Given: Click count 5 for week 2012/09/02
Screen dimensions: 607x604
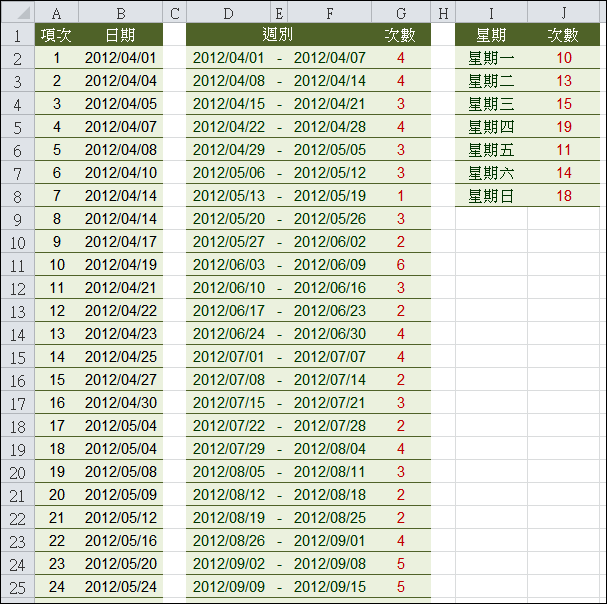Looking at the screenshot, I should click(401, 564).
